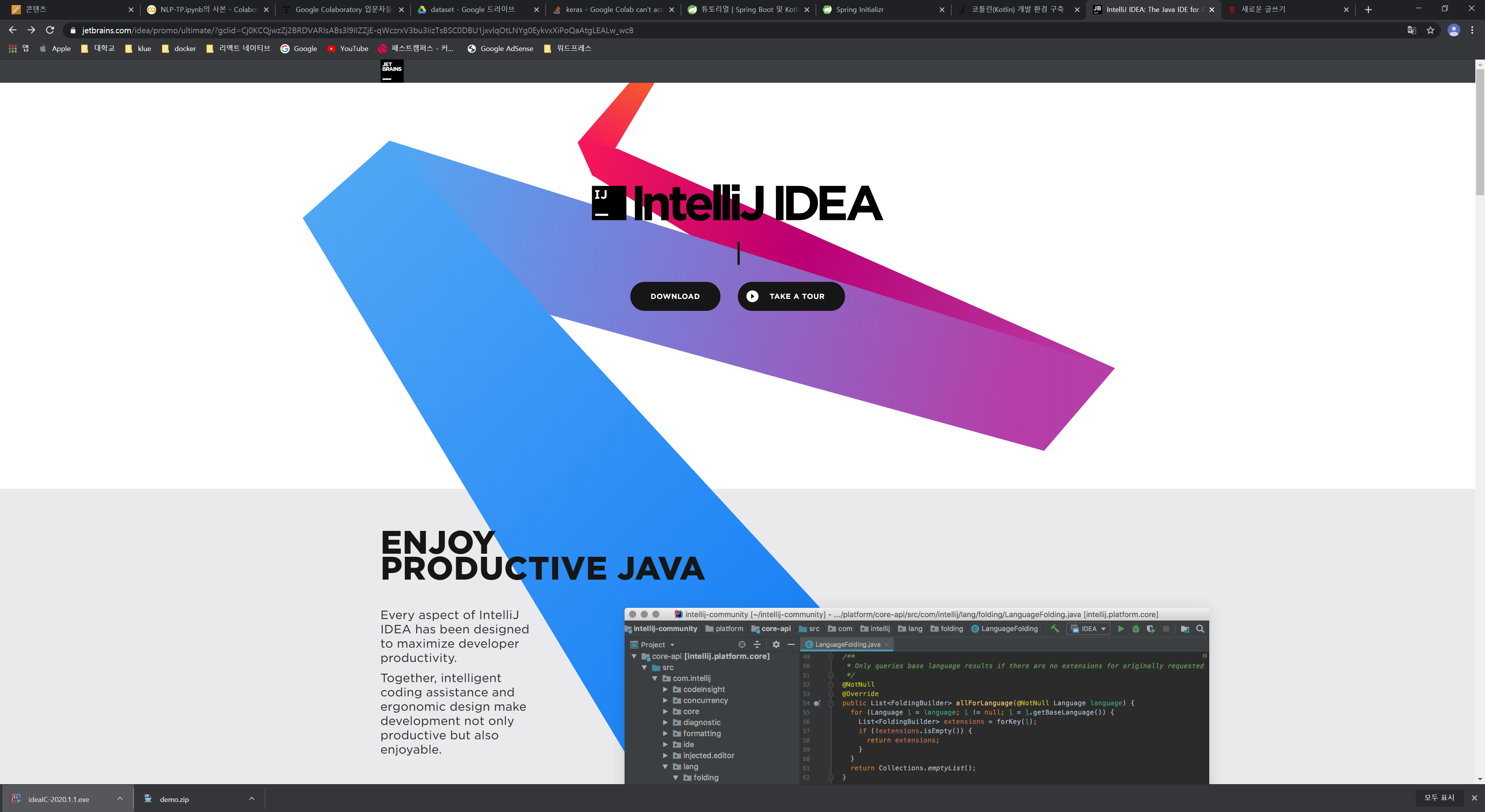Play the TAKE A TOUR video

point(791,296)
